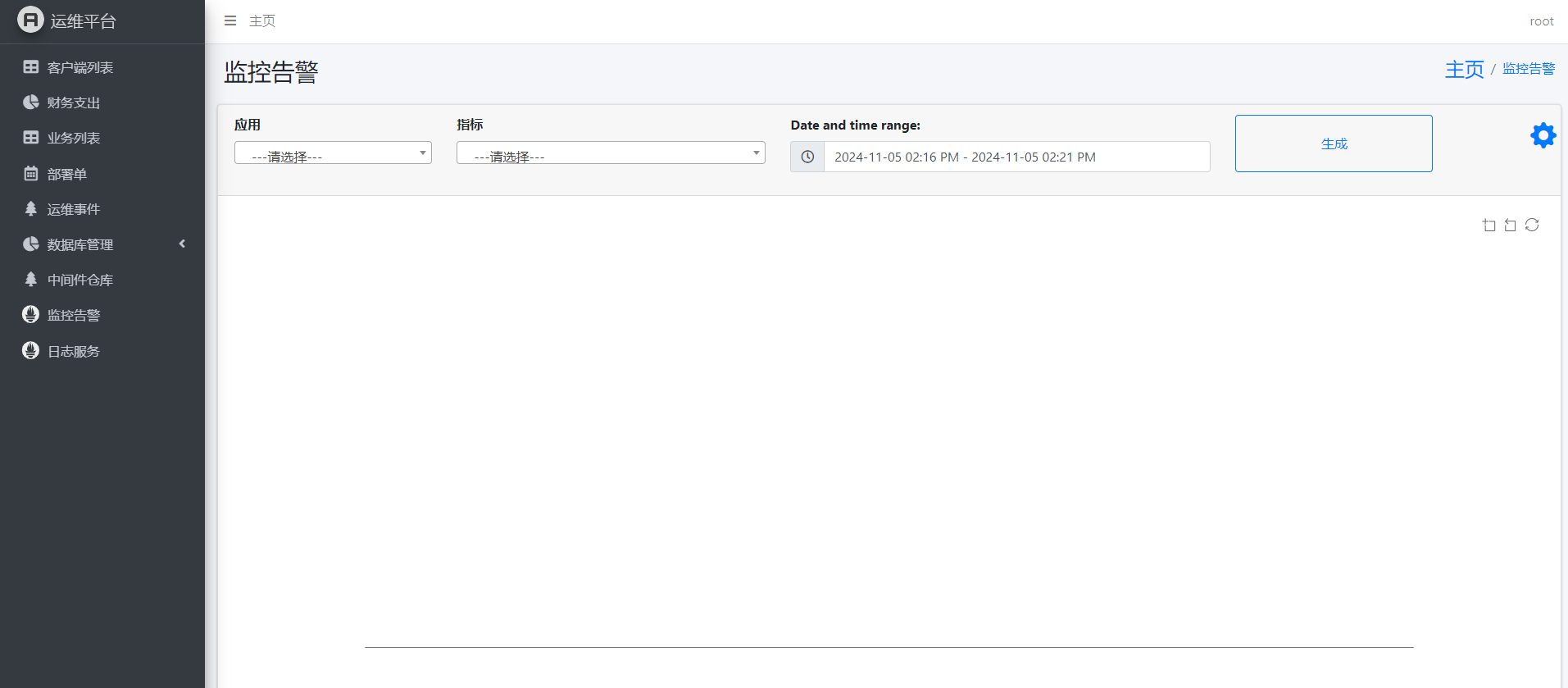Click the 运维平台 brand title
Viewport: 1568px width, 688px height.
(84, 21)
